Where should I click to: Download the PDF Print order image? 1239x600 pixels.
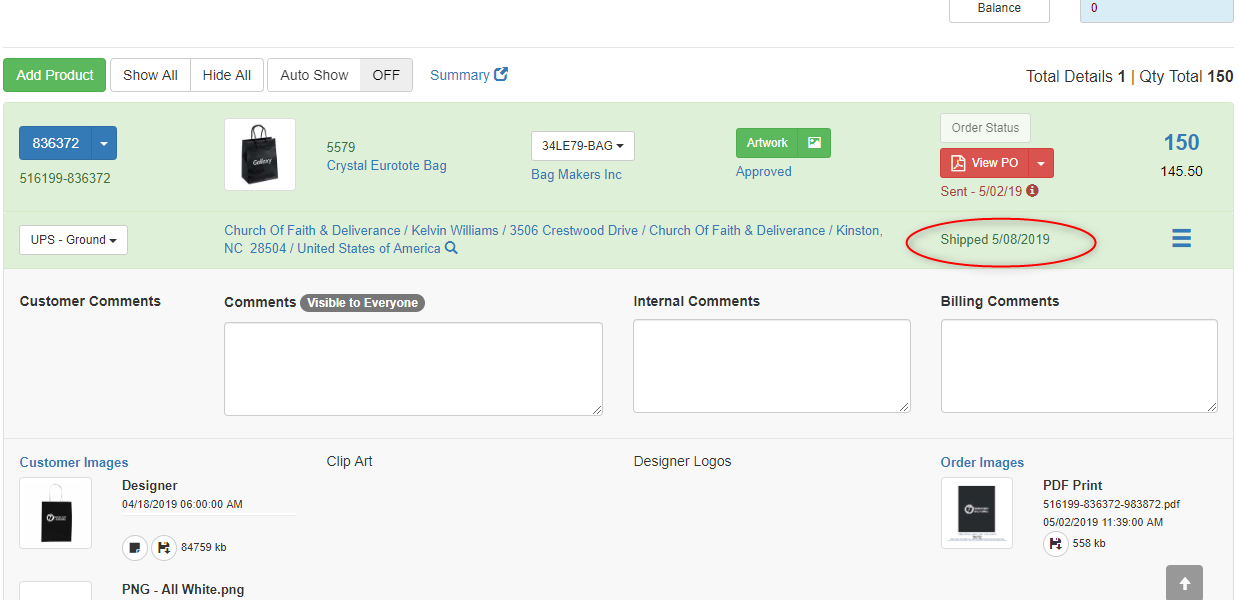click(x=1056, y=543)
